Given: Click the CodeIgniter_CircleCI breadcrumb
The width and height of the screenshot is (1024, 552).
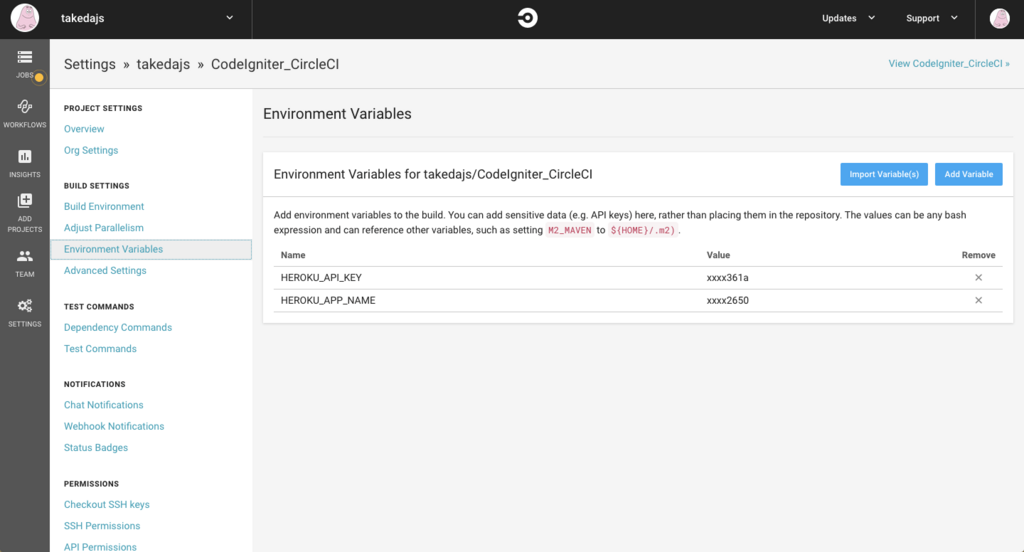Looking at the screenshot, I should pyautogui.click(x=275, y=64).
